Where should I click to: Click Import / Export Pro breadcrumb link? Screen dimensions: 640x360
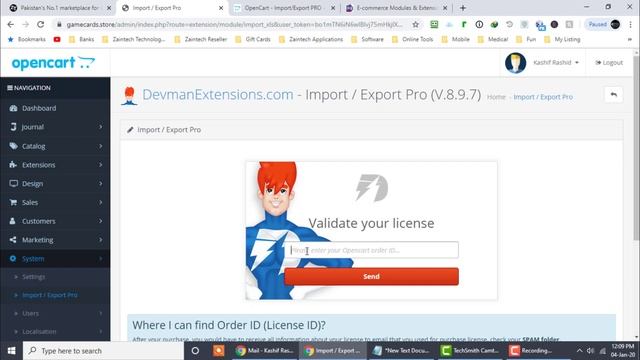pos(543,97)
